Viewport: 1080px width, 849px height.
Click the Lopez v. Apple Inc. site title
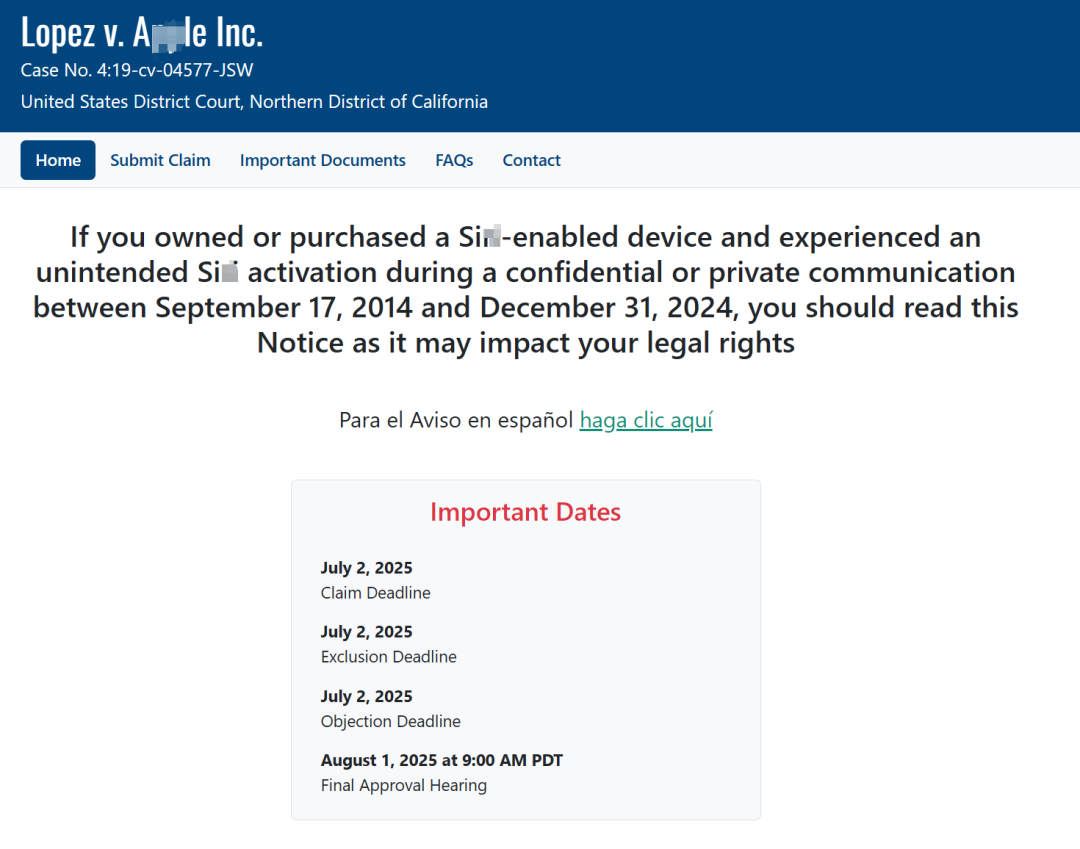(x=141, y=33)
